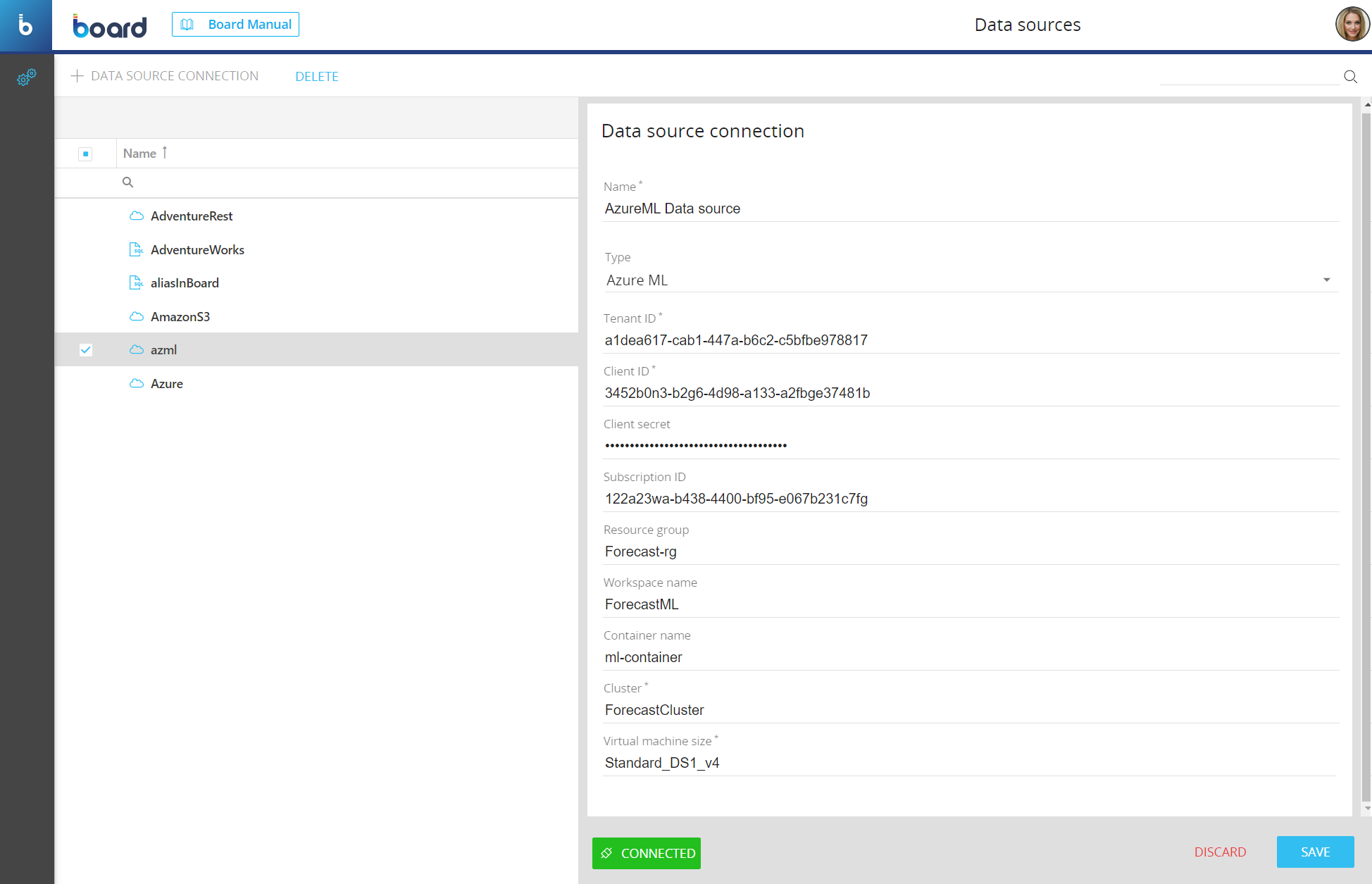This screenshot has height=884, width=1372.
Task: Click the SQL icon next to AdventureWorks
Action: [x=136, y=249]
